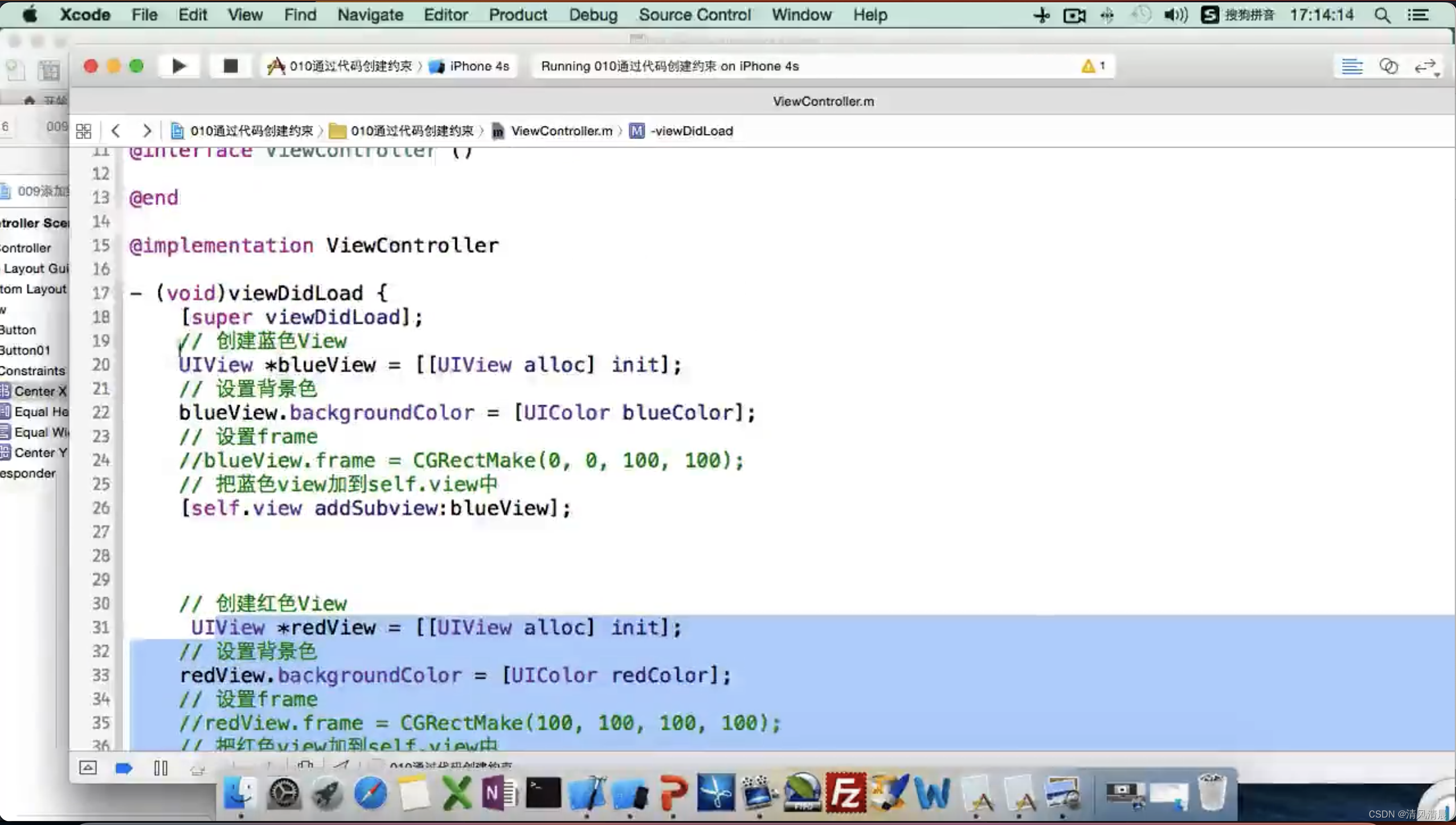
Task: Select the Equal Wi constraint in the outline
Action: 34,432
